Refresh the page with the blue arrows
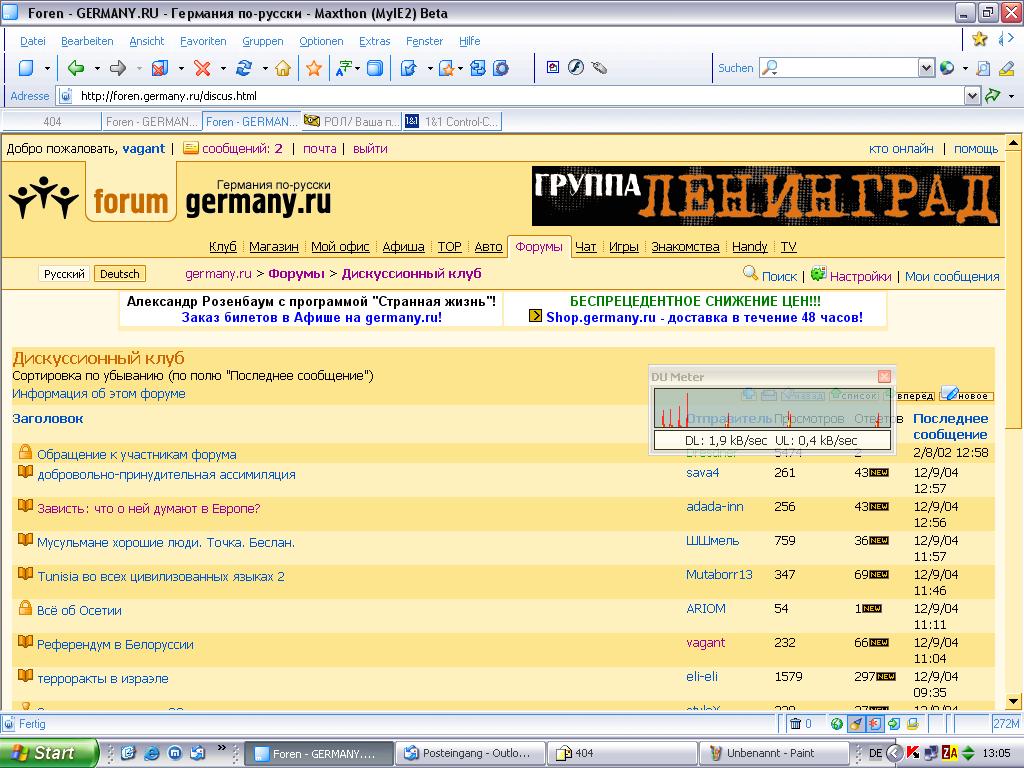 click(244, 68)
